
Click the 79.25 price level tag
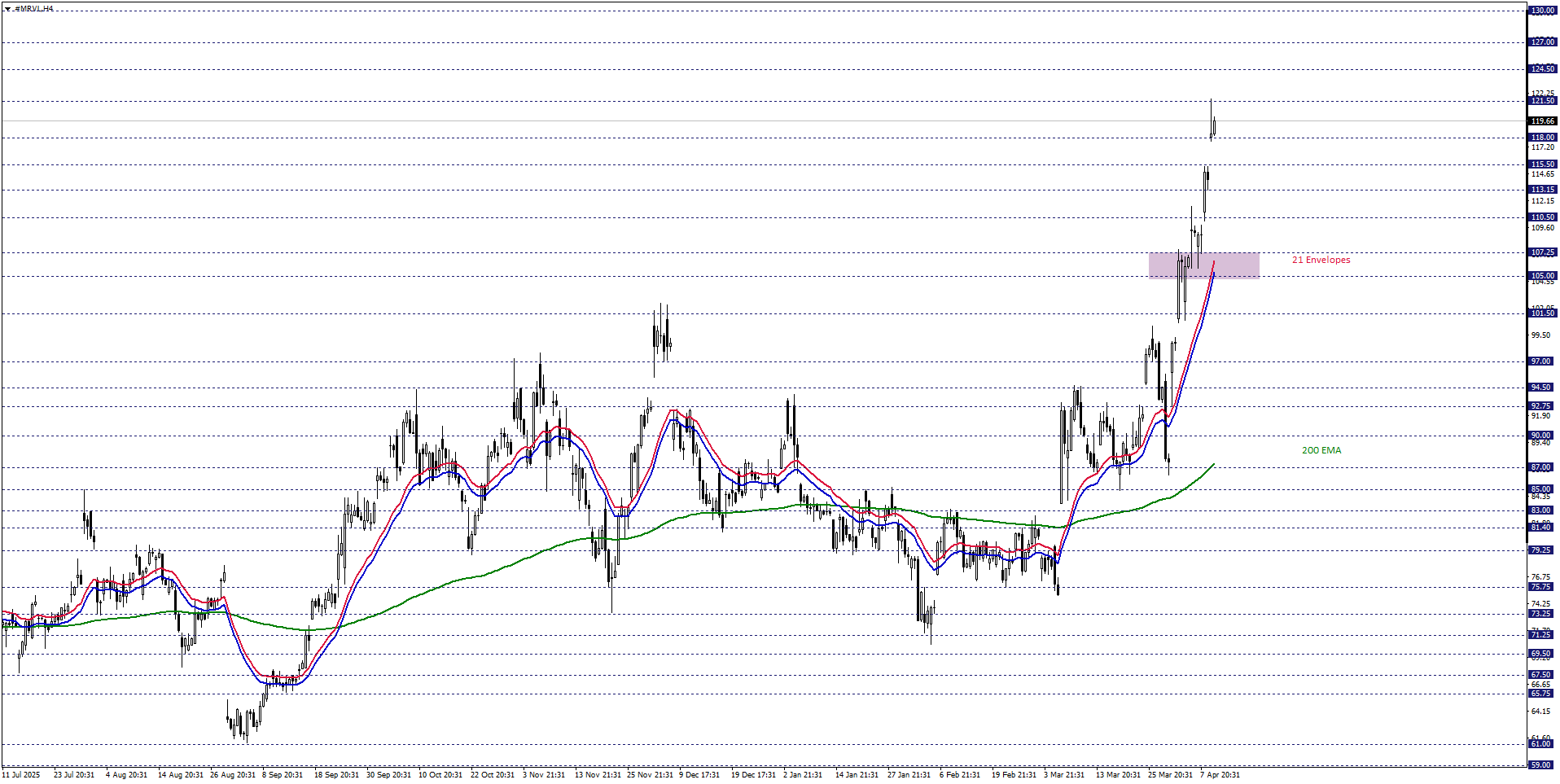pos(1542,550)
